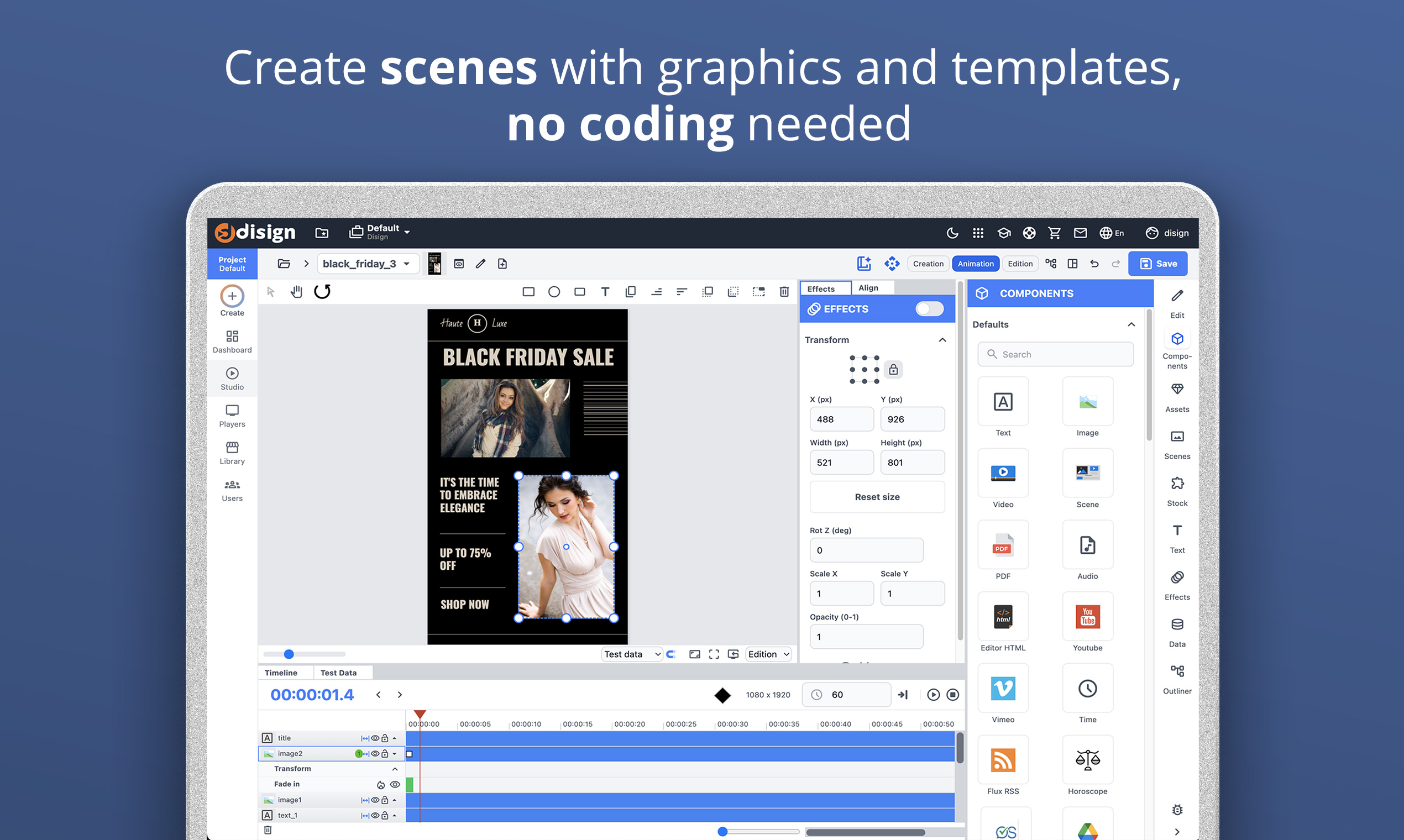The width and height of the screenshot is (1404, 840).
Task: Click the canvas zoom slider handle
Action: point(289,654)
